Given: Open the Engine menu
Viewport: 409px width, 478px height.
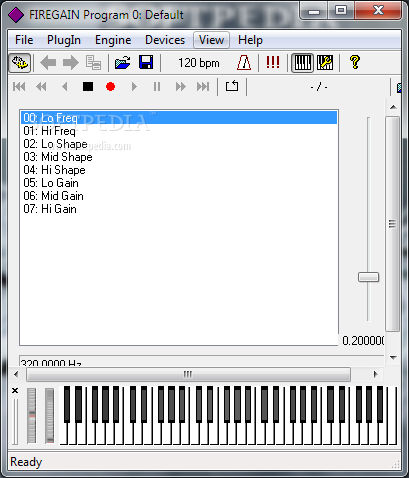Looking at the screenshot, I should pos(113,40).
